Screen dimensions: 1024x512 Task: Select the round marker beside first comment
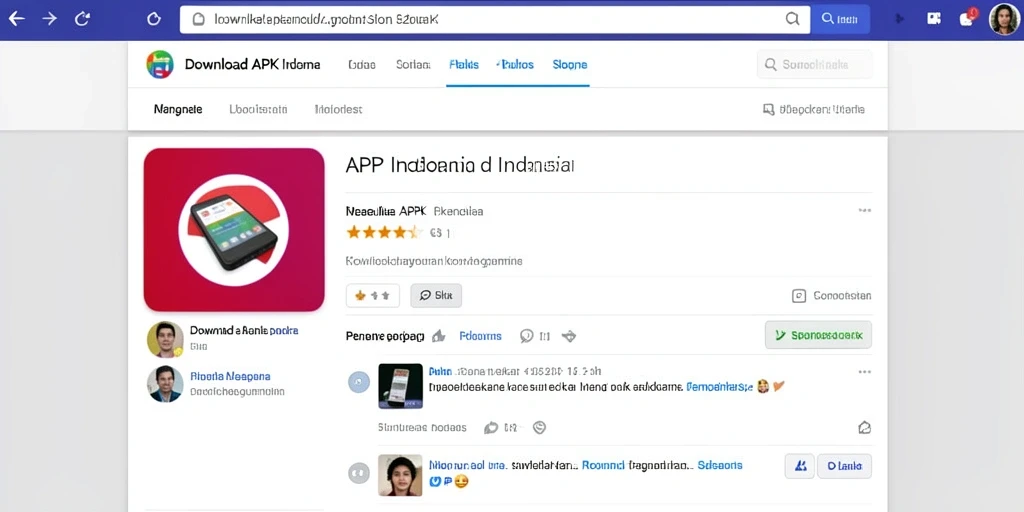click(x=359, y=381)
